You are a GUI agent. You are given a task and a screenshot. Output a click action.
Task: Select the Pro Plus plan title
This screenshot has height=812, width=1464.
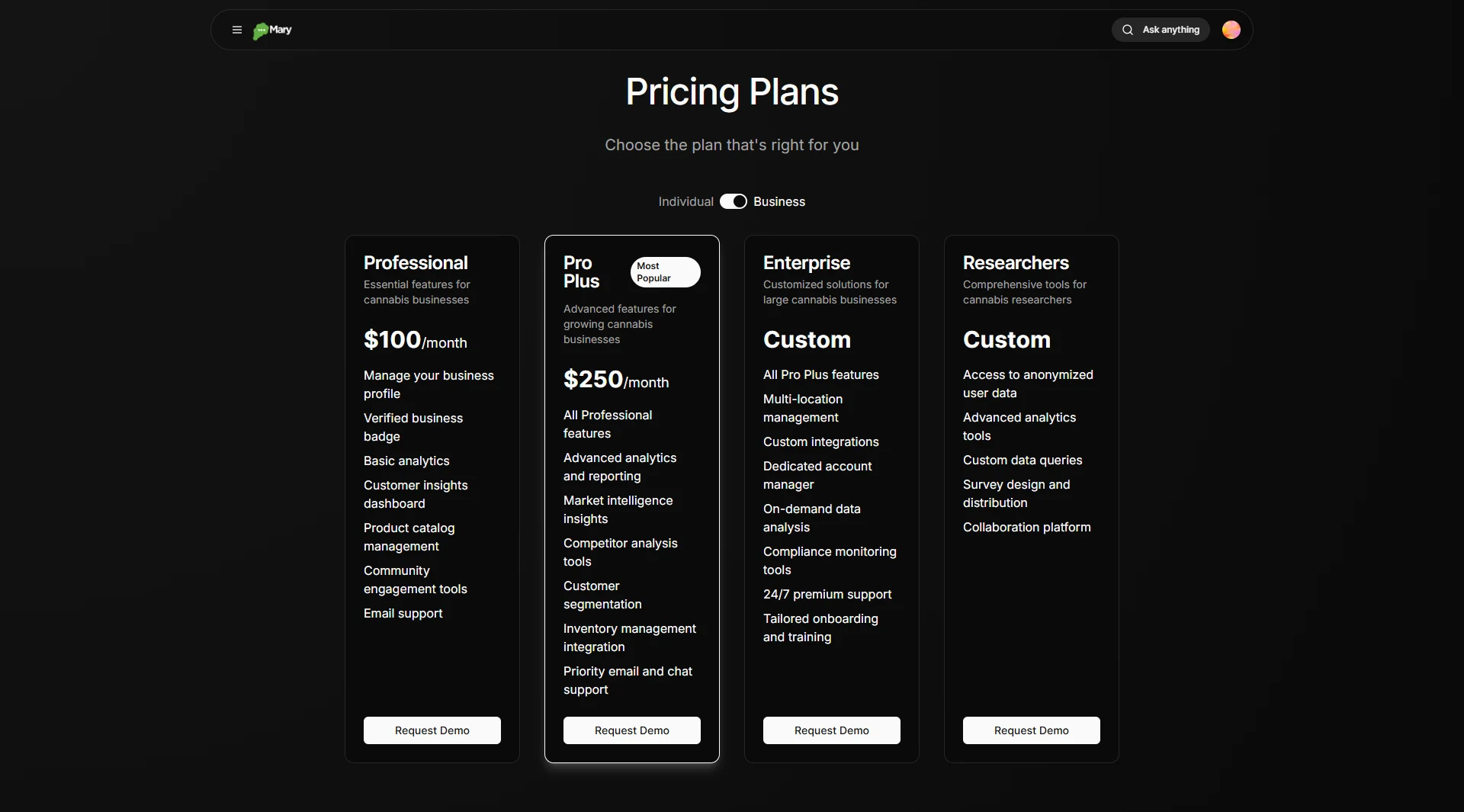click(x=582, y=272)
